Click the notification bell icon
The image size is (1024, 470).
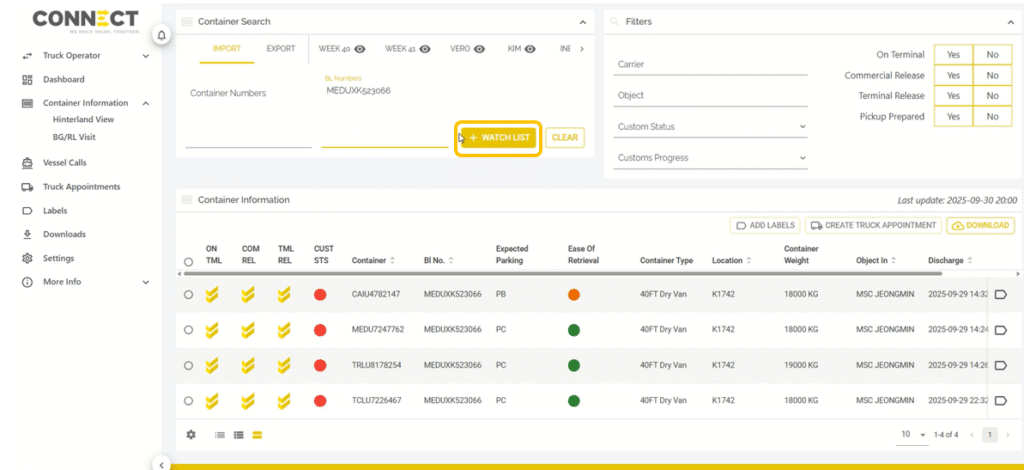tap(162, 36)
